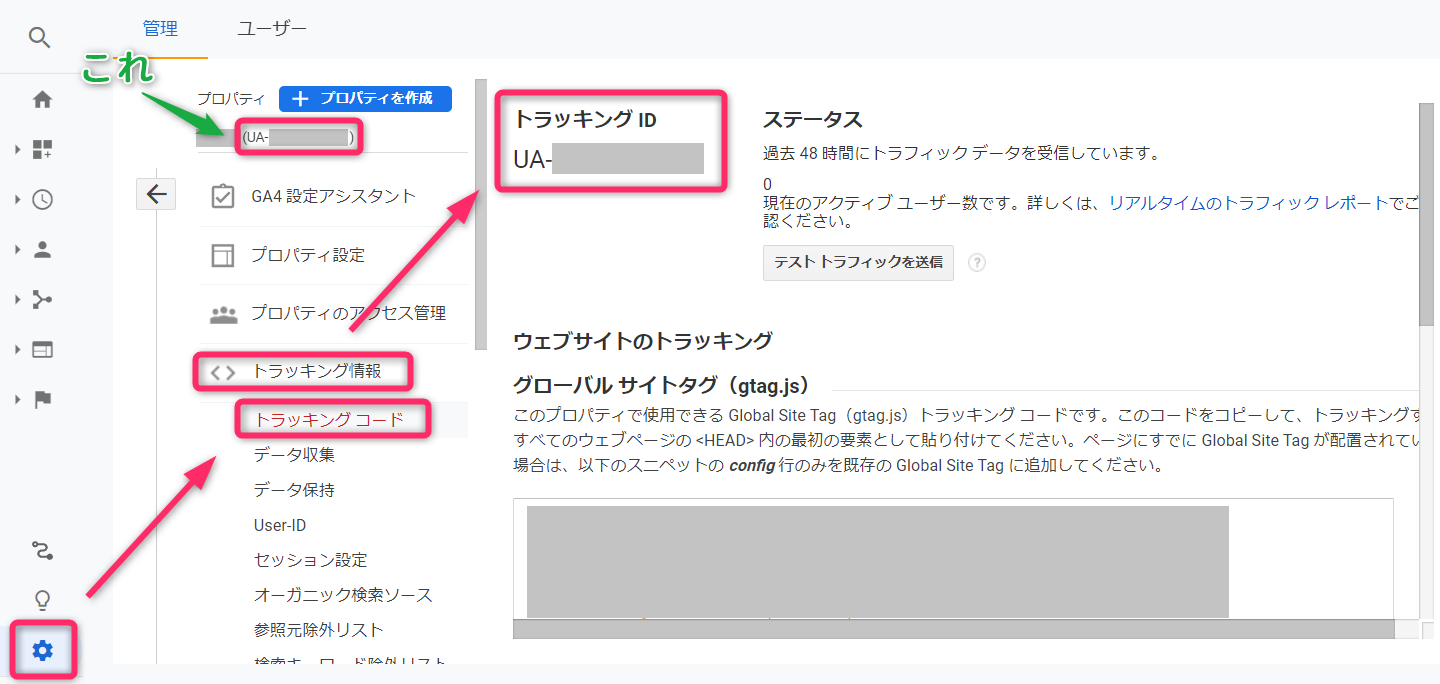Switch to the 管理 tab
This screenshot has width=1440, height=684.
[160, 29]
